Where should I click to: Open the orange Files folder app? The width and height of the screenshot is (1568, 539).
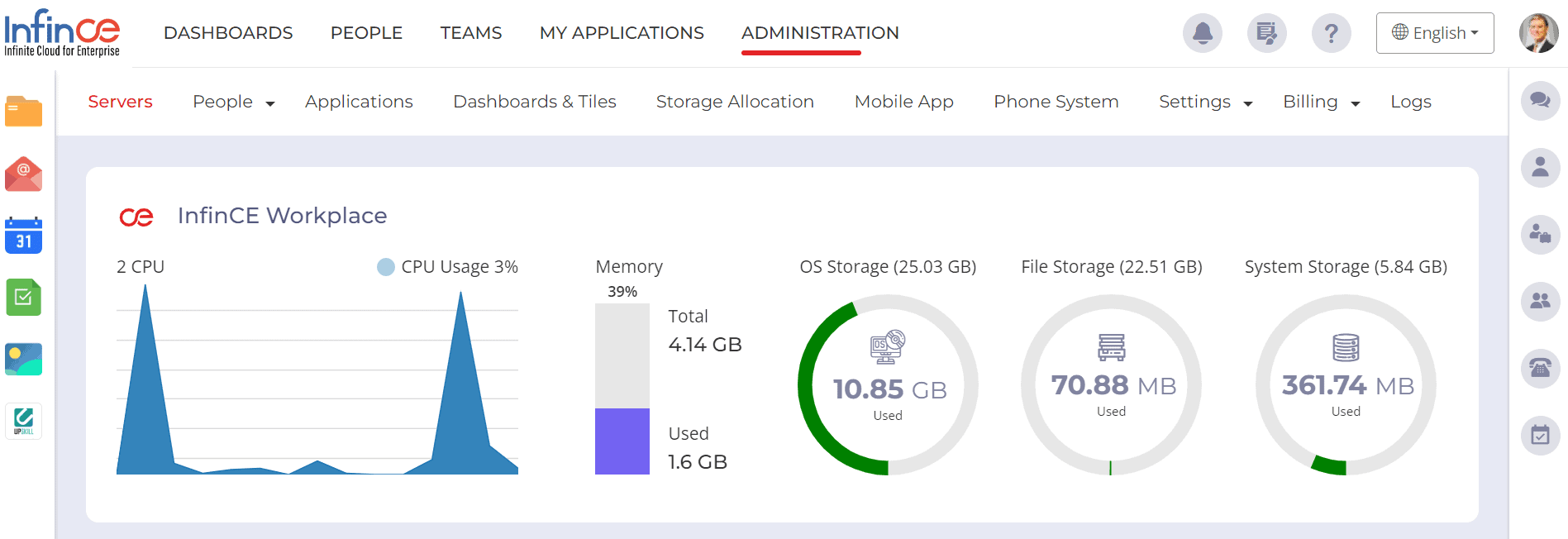[23, 111]
